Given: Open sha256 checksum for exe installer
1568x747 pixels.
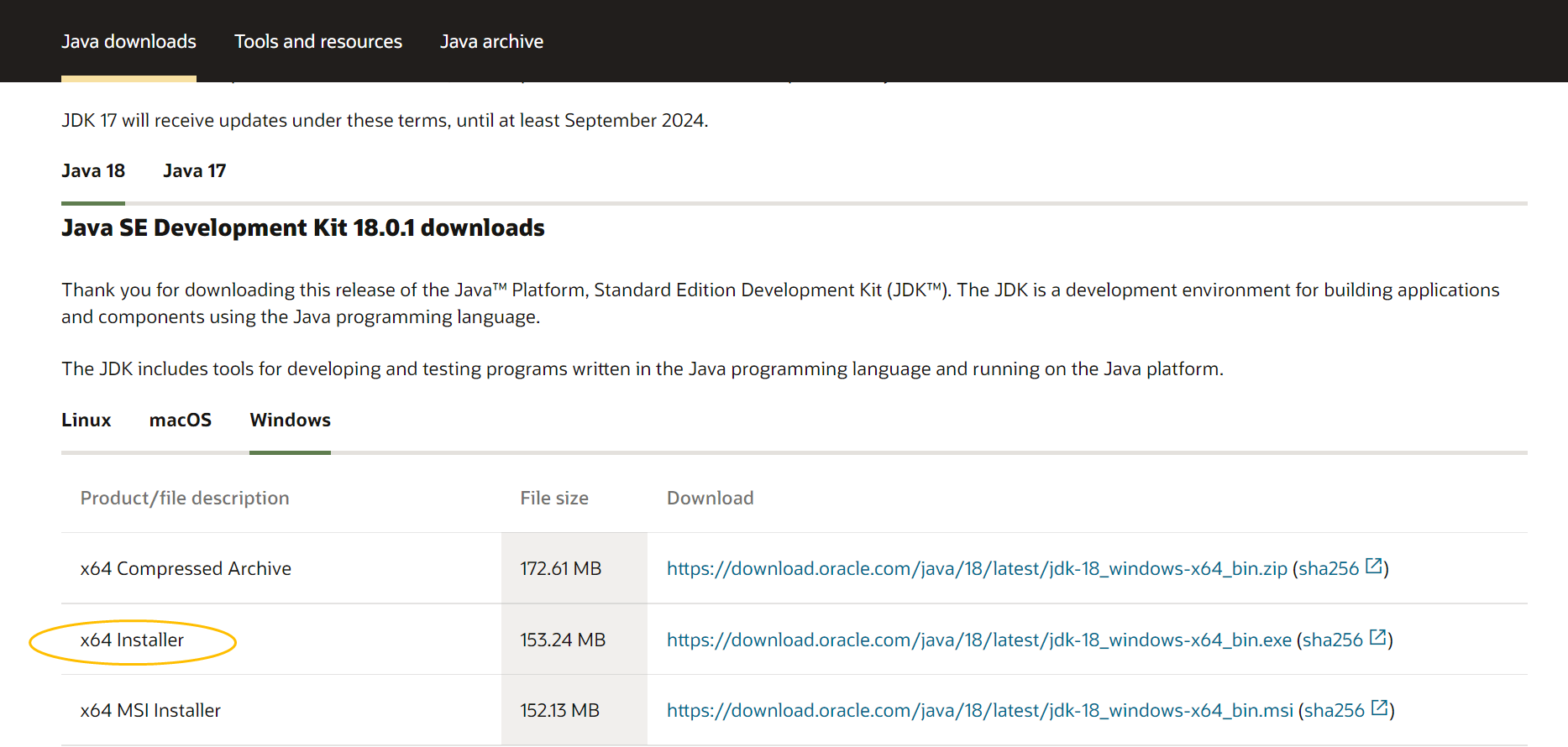Looking at the screenshot, I should pos(1333,640).
